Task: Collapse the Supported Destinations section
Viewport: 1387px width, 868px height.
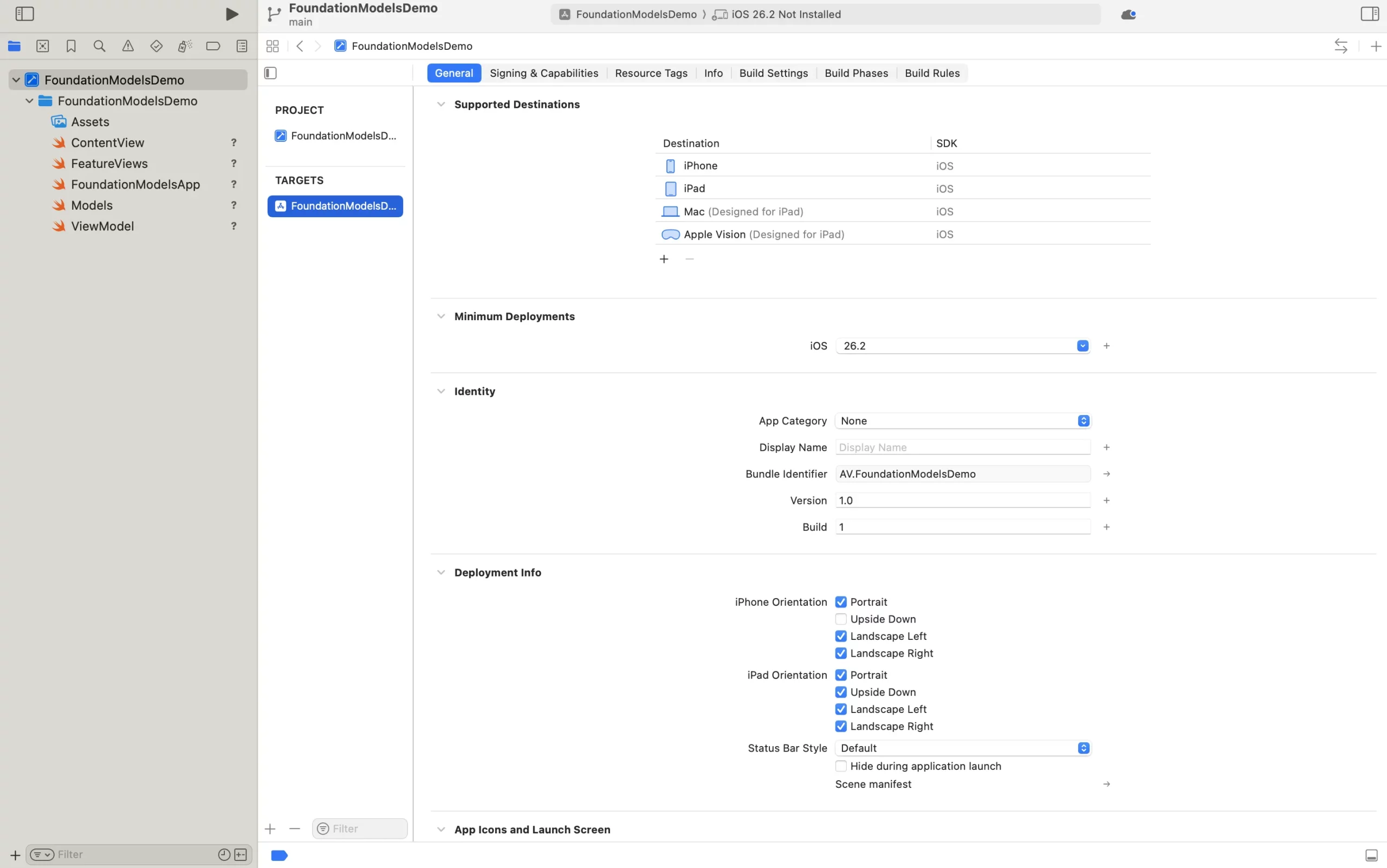Action: click(440, 105)
